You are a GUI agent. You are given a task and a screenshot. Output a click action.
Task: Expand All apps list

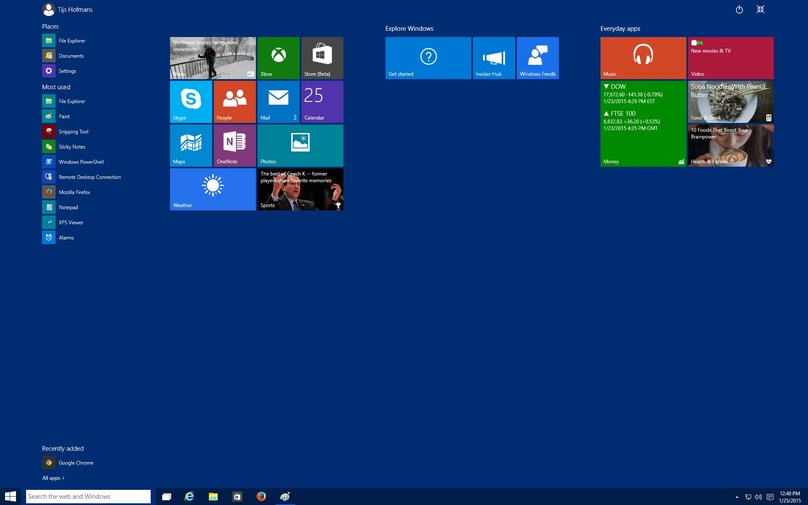(x=54, y=478)
